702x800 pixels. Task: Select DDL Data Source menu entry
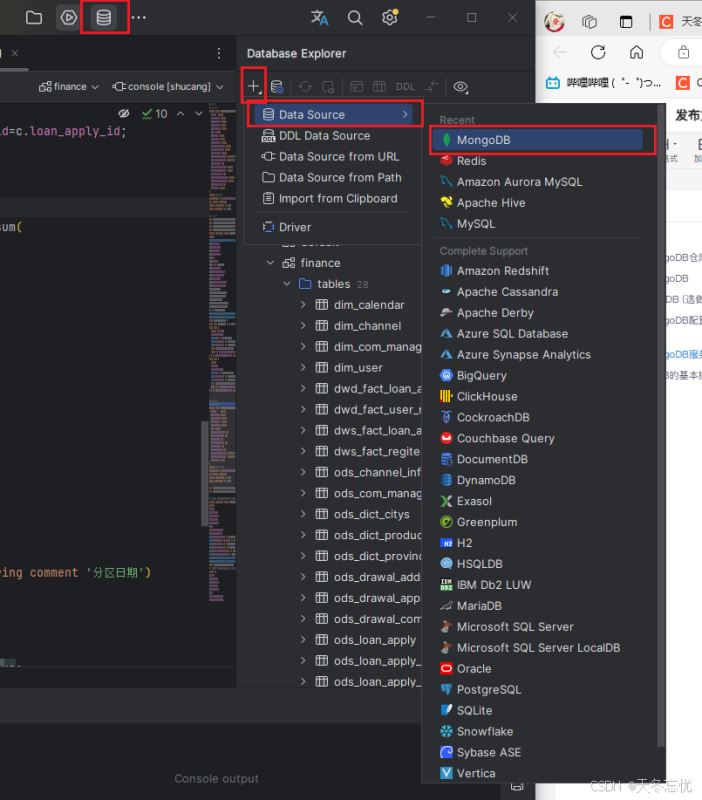click(x=323, y=136)
